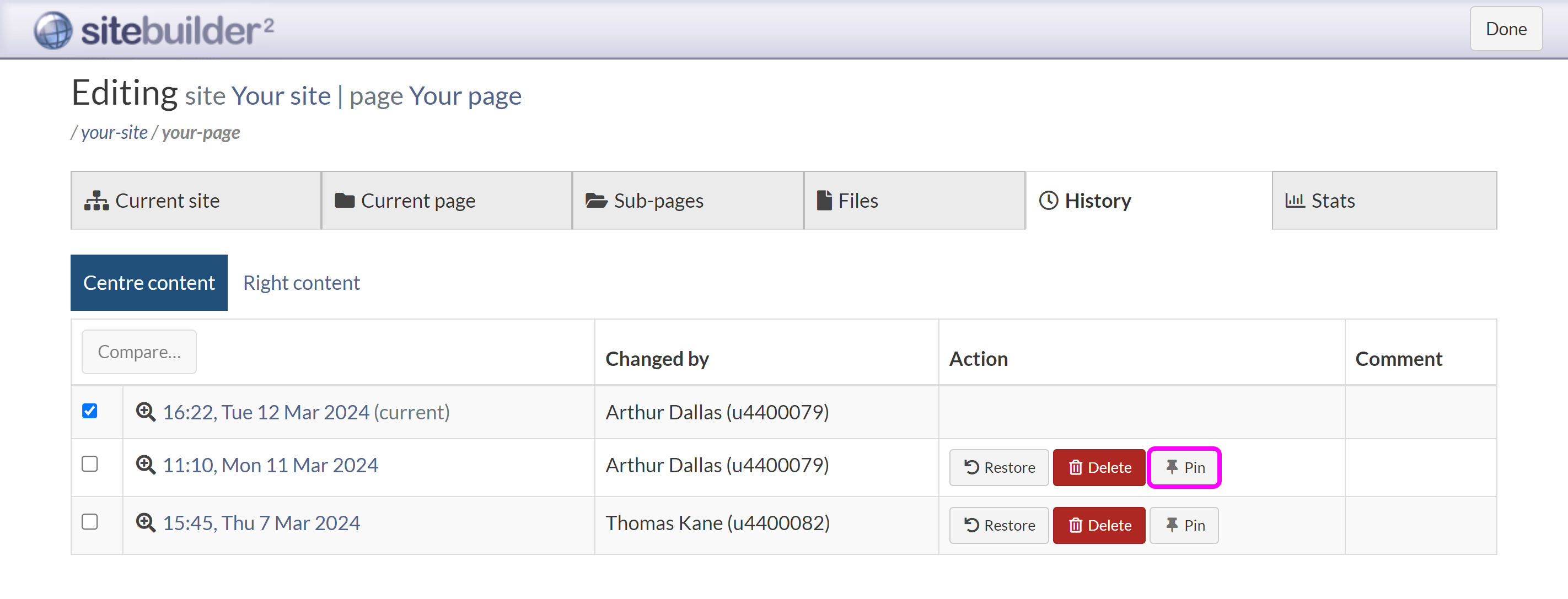Uncheck the current version checkbox
This screenshot has height=599, width=1568.
pos(89,411)
